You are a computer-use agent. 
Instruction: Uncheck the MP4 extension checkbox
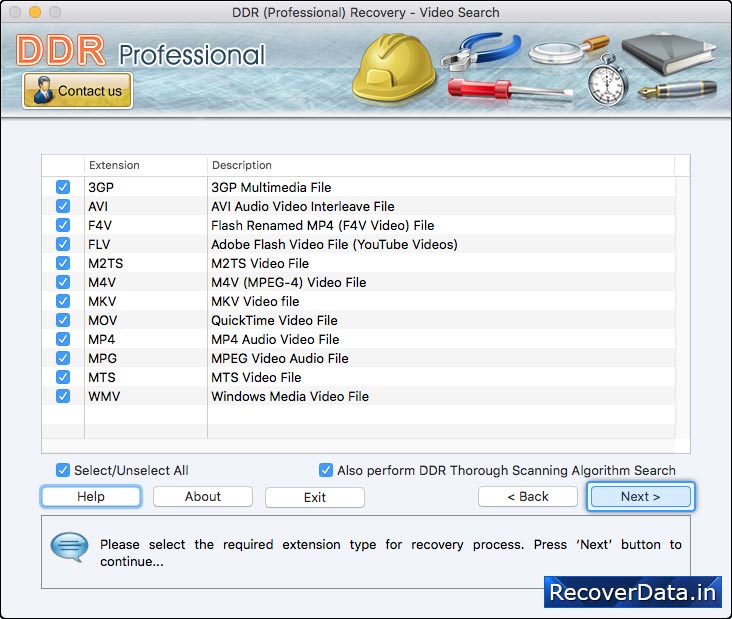63,339
